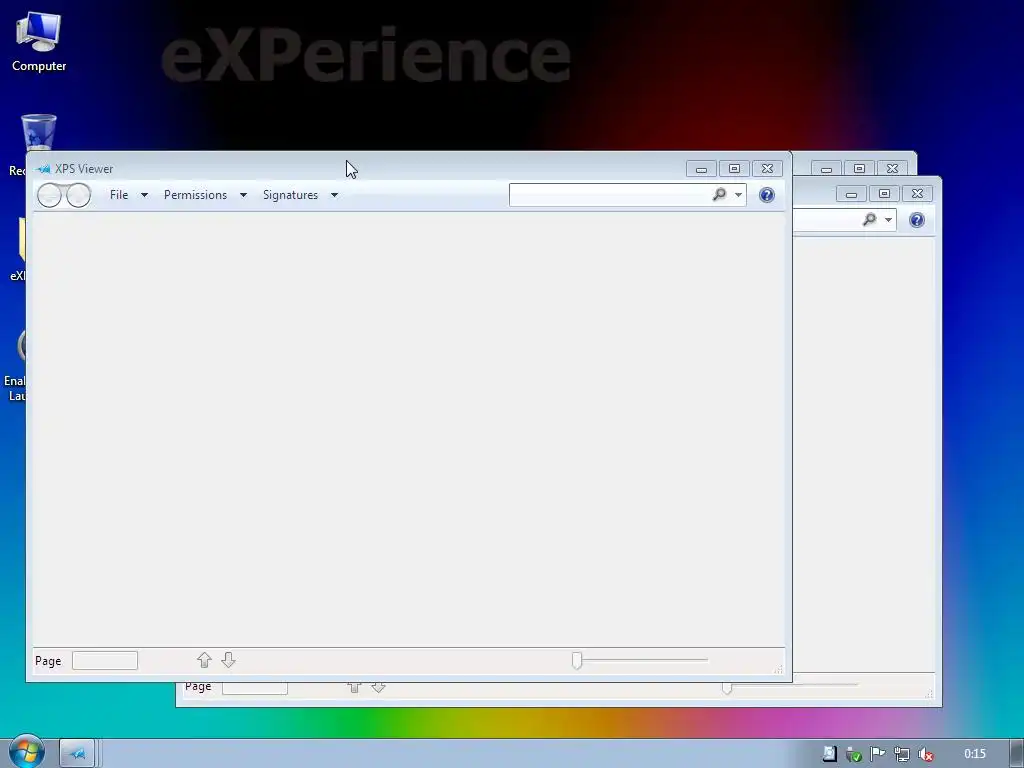
Task: Open the Signatures menu
Action: 290,195
